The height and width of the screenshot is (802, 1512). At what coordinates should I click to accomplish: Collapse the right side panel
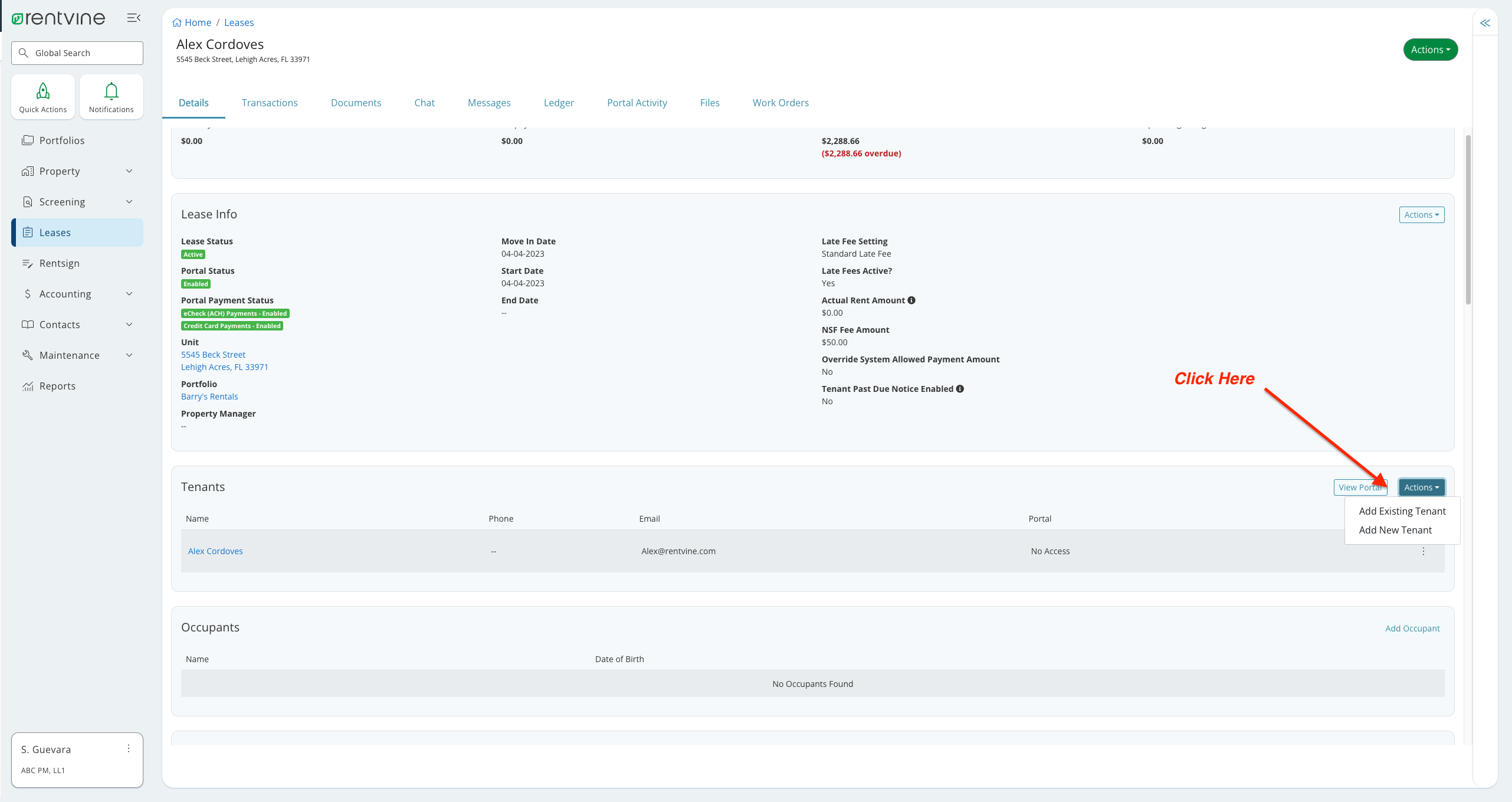(1486, 23)
